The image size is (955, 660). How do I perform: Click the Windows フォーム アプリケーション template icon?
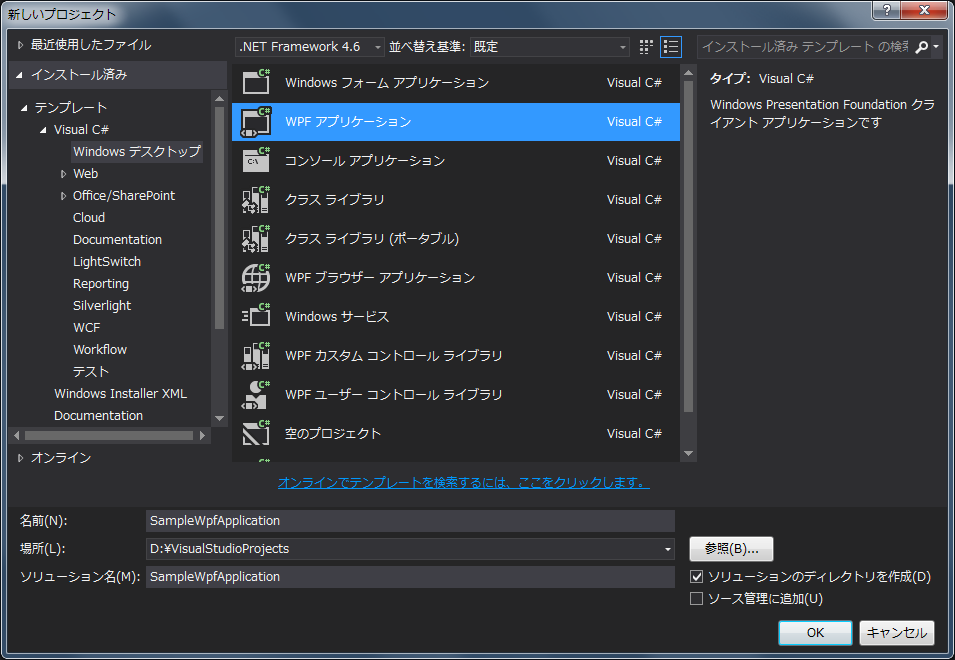pyautogui.click(x=256, y=82)
